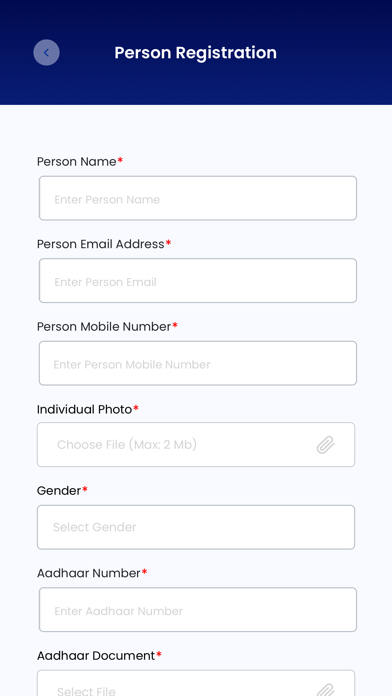This screenshot has height=696, width=392.
Task: Click the red asterisk beside Gender
Action: 85,490
